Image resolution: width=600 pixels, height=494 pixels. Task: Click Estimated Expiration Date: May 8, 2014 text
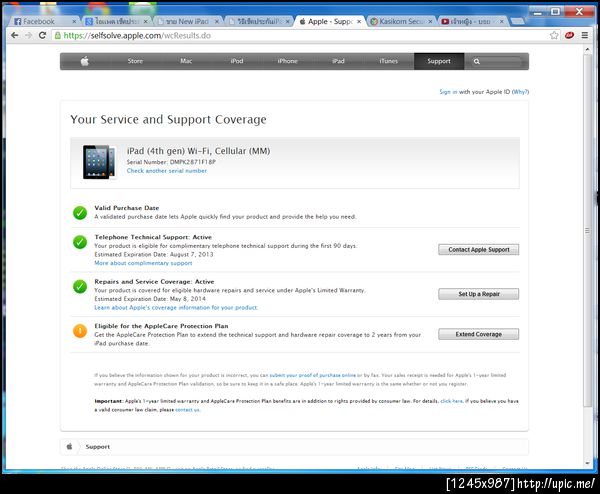coord(150,298)
